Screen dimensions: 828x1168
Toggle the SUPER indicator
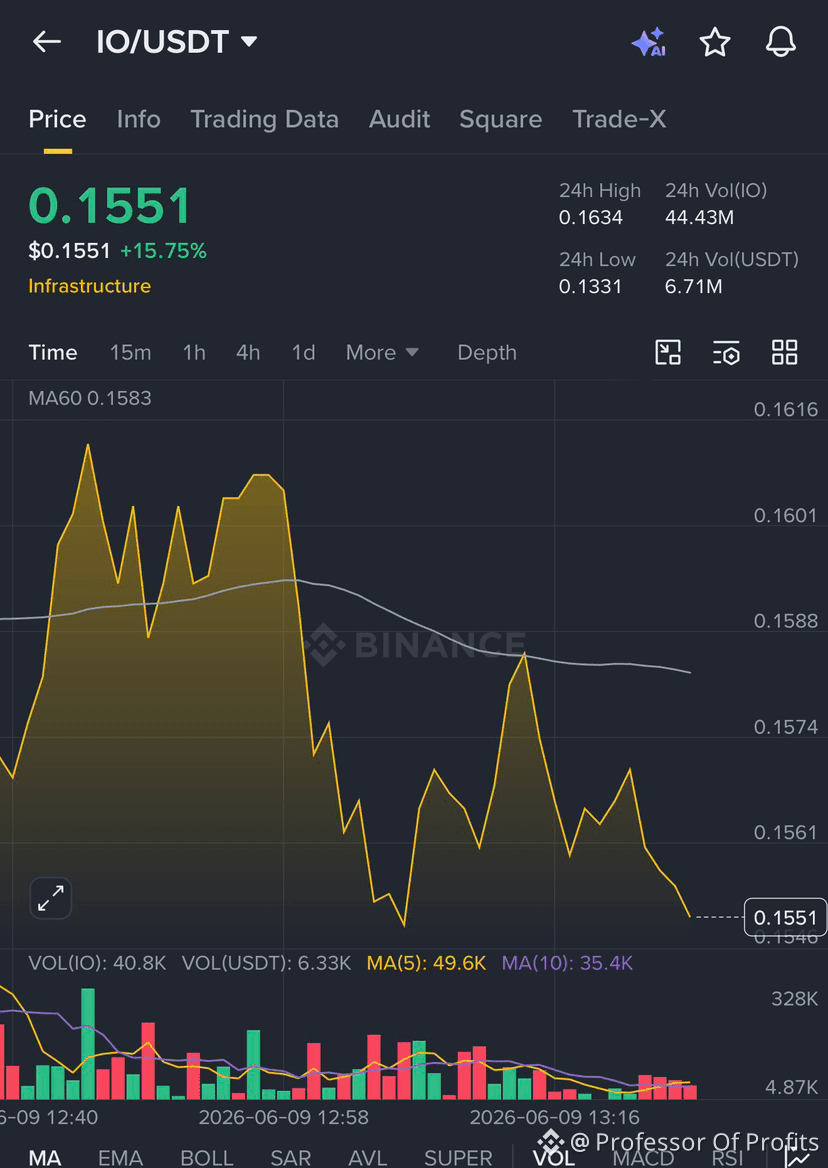point(458,1158)
